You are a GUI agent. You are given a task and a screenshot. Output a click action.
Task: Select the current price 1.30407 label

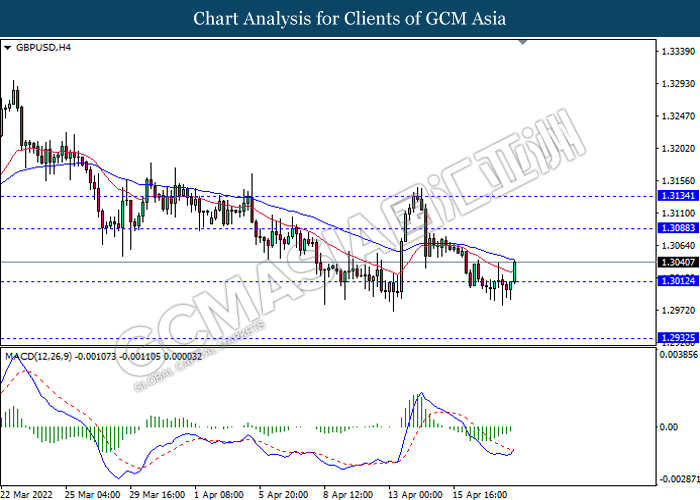pyautogui.click(x=678, y=262)
